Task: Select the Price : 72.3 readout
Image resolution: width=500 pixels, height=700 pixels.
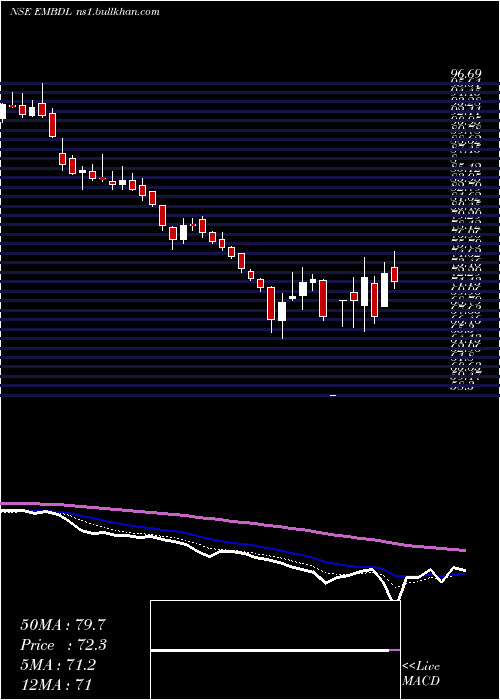Action: point(64,645)
